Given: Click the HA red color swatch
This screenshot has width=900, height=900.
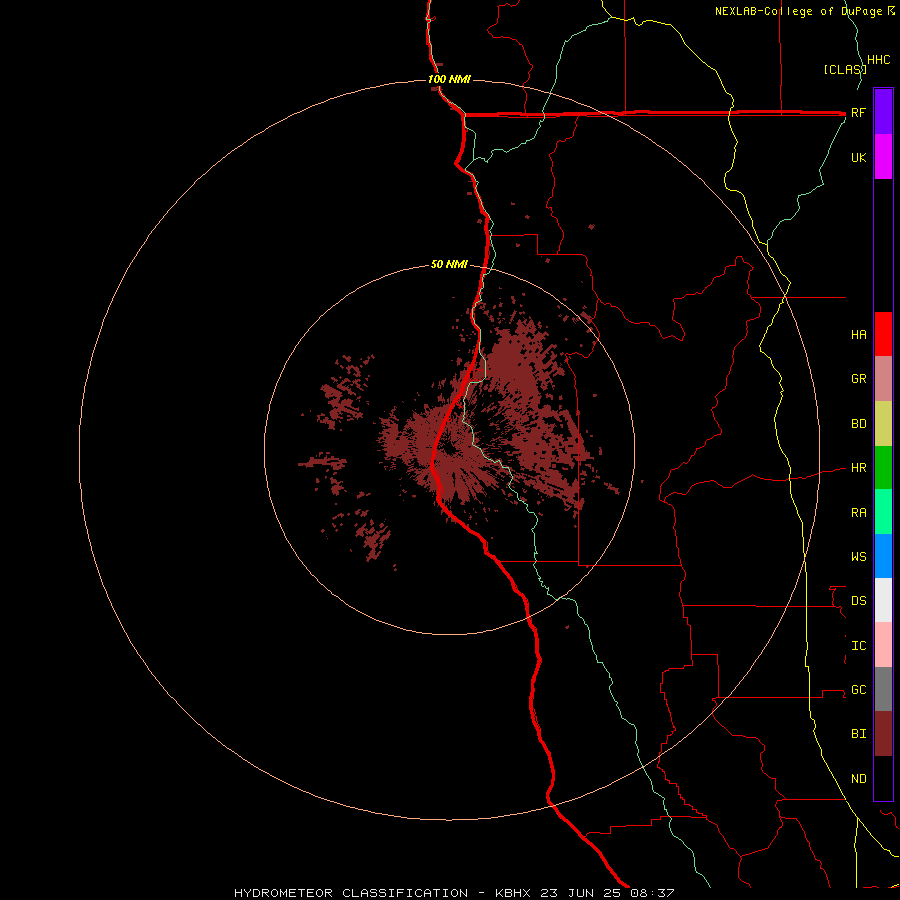Looking at the screenshot, I should tap(883, 334).
